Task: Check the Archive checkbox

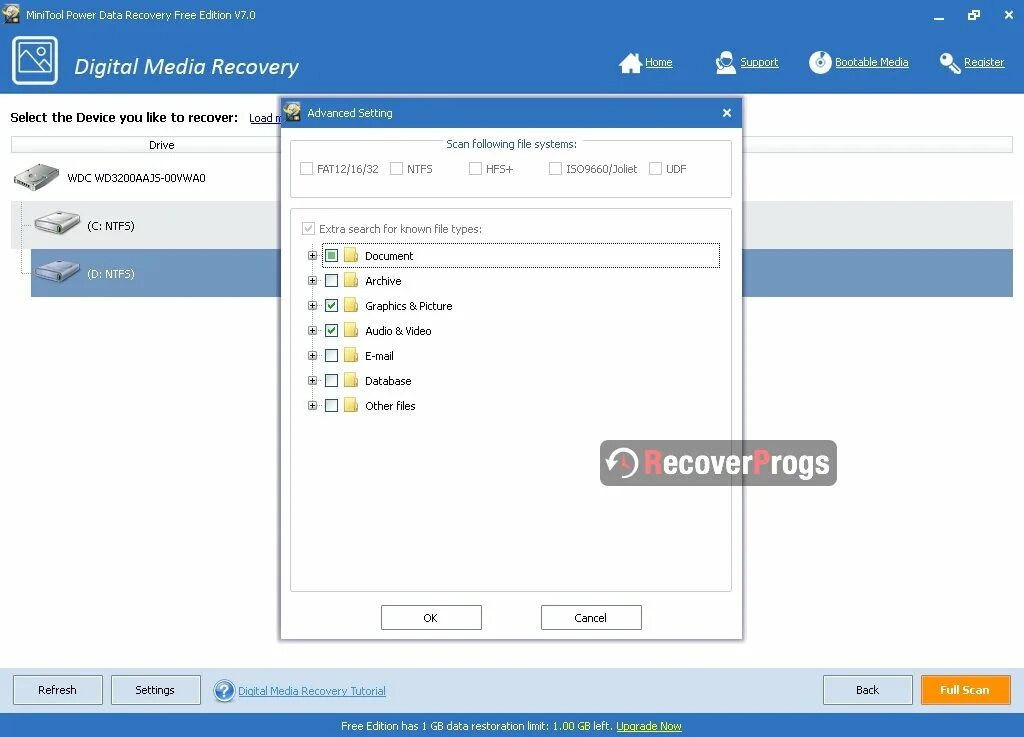Action: coord(332,281)
